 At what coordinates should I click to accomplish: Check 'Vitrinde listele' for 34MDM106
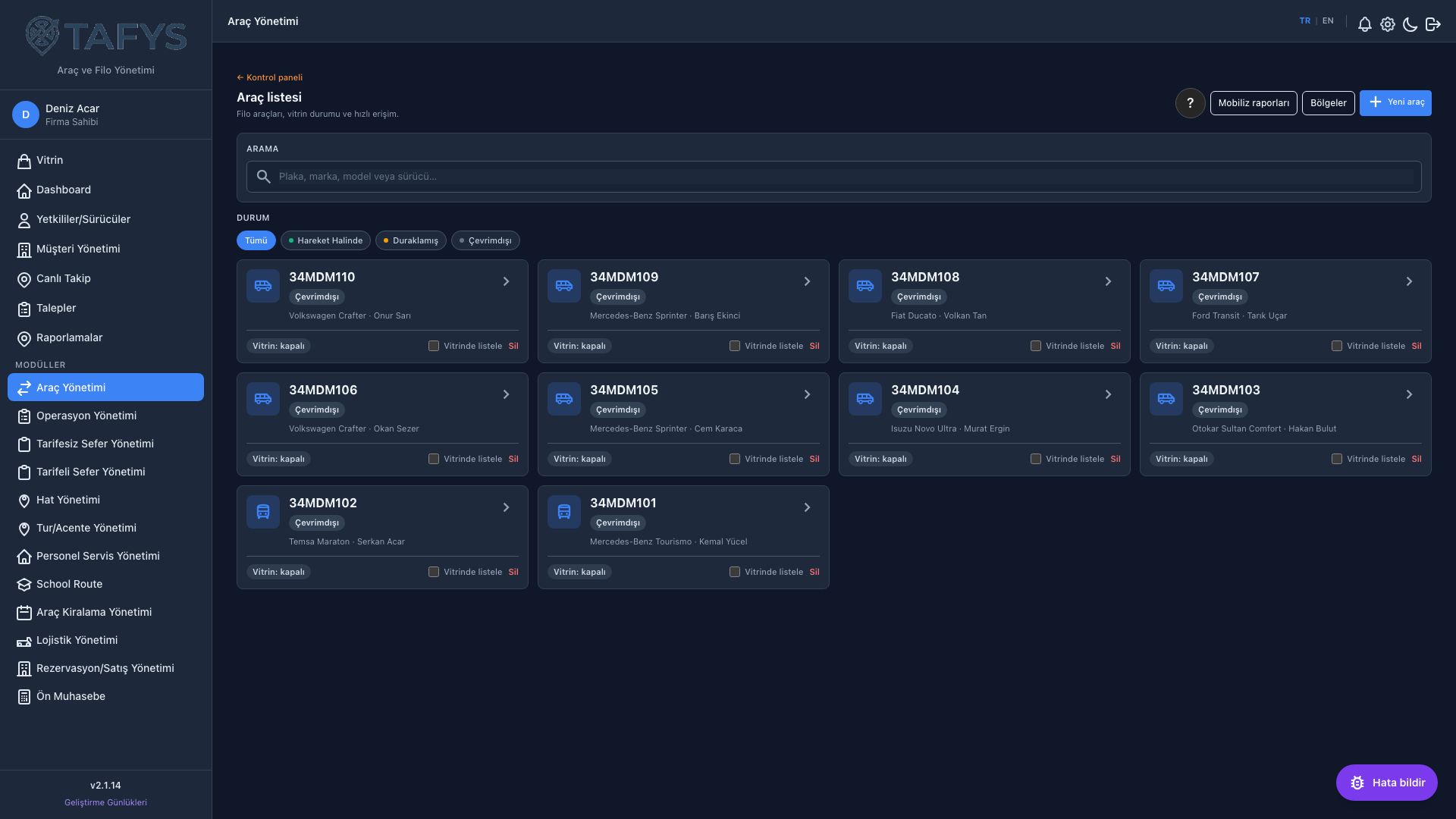tap(434, 459)
